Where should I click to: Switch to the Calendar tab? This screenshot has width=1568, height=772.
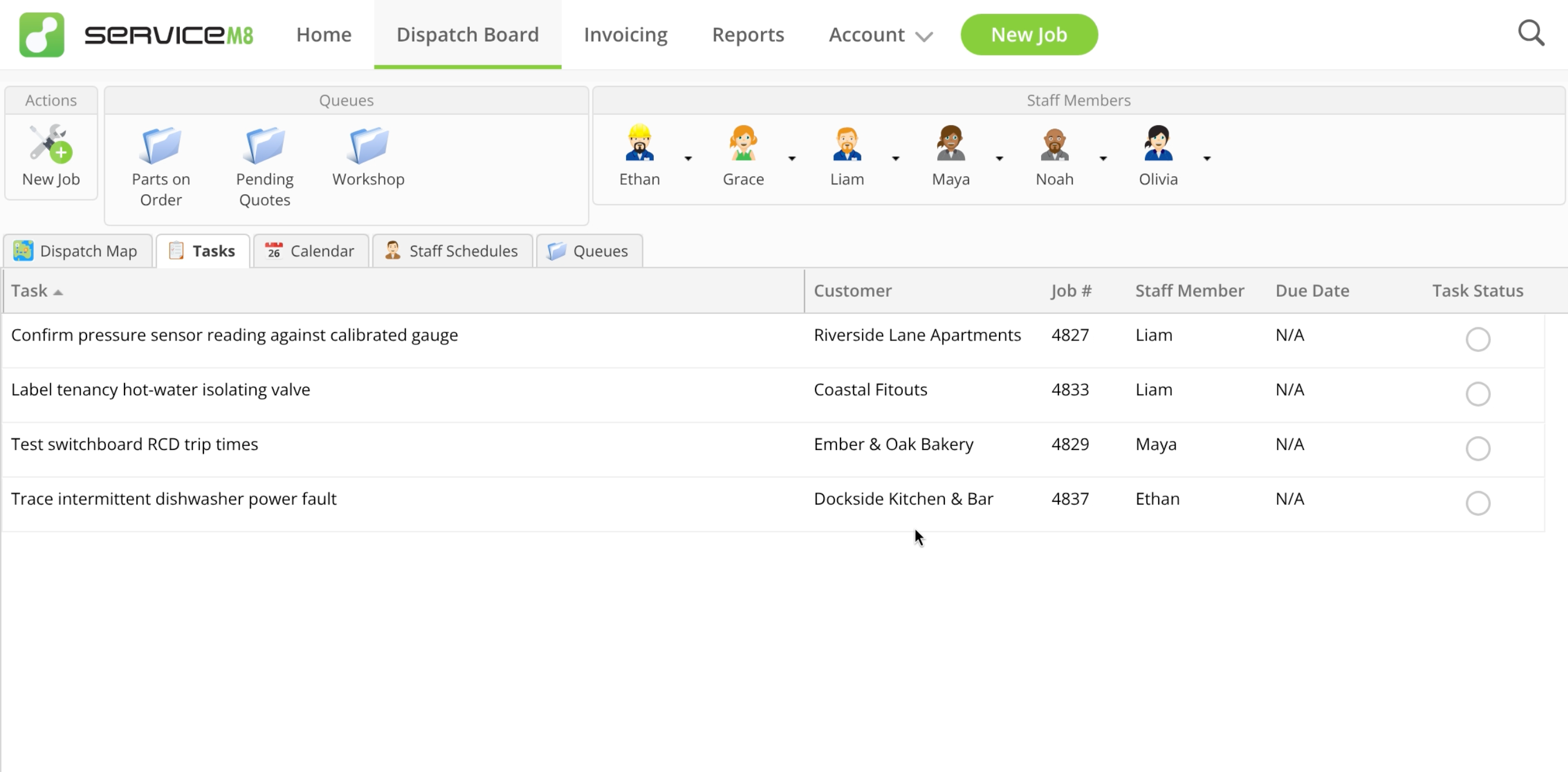click(x=311, y=251)
